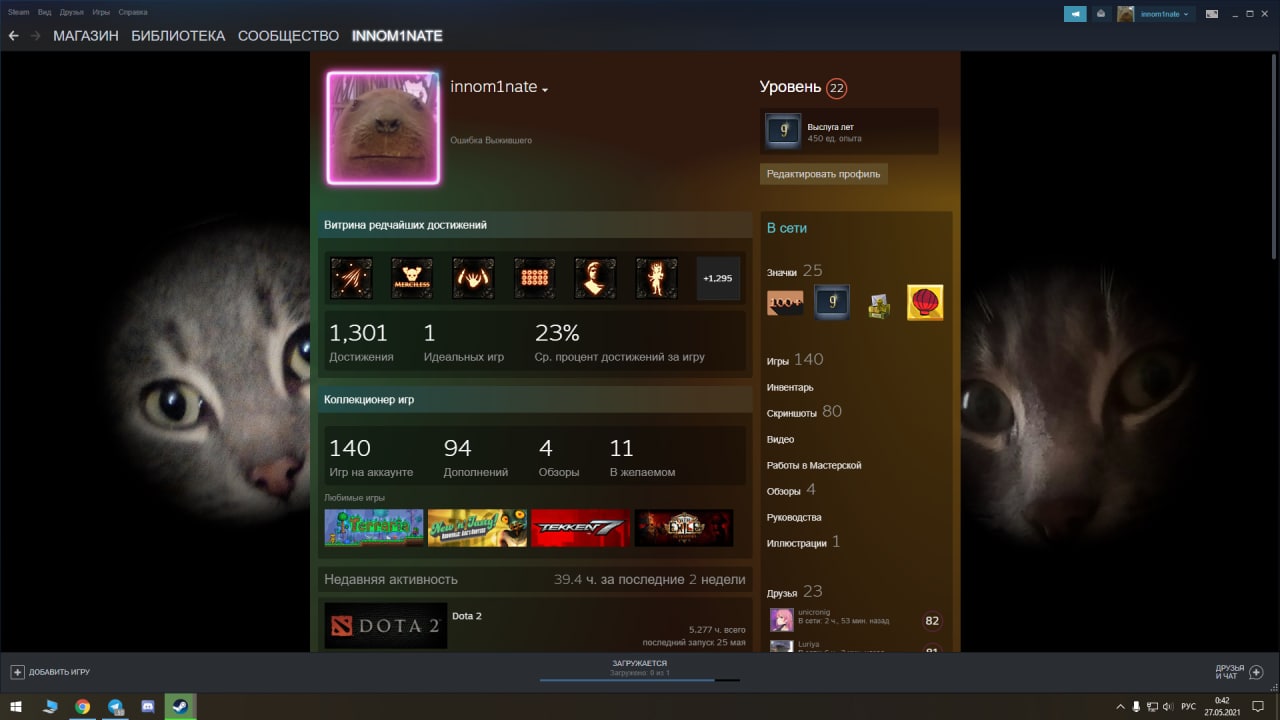Open the yellow lantern badge

925,303
